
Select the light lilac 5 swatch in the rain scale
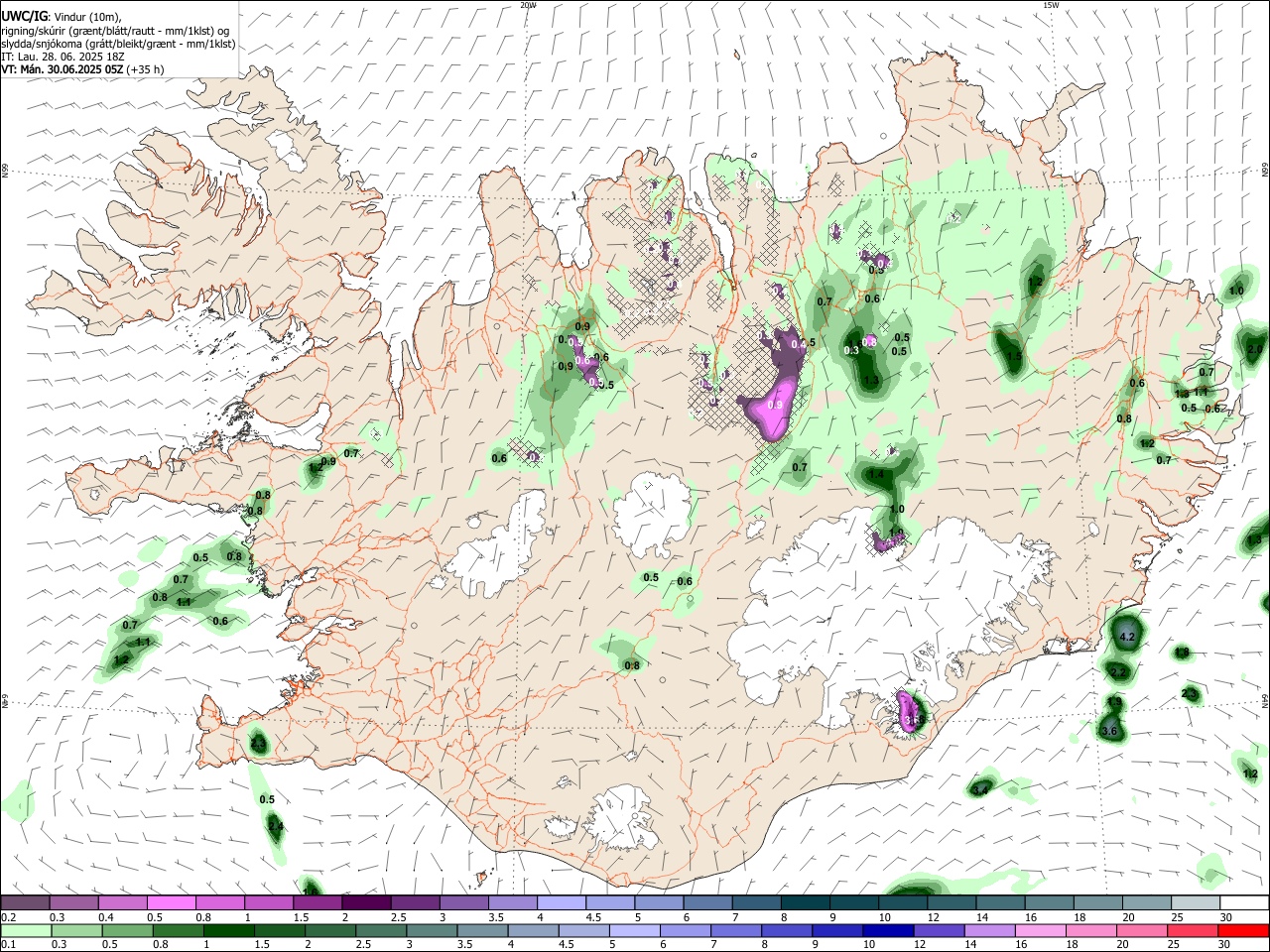(x=634, y=930)
